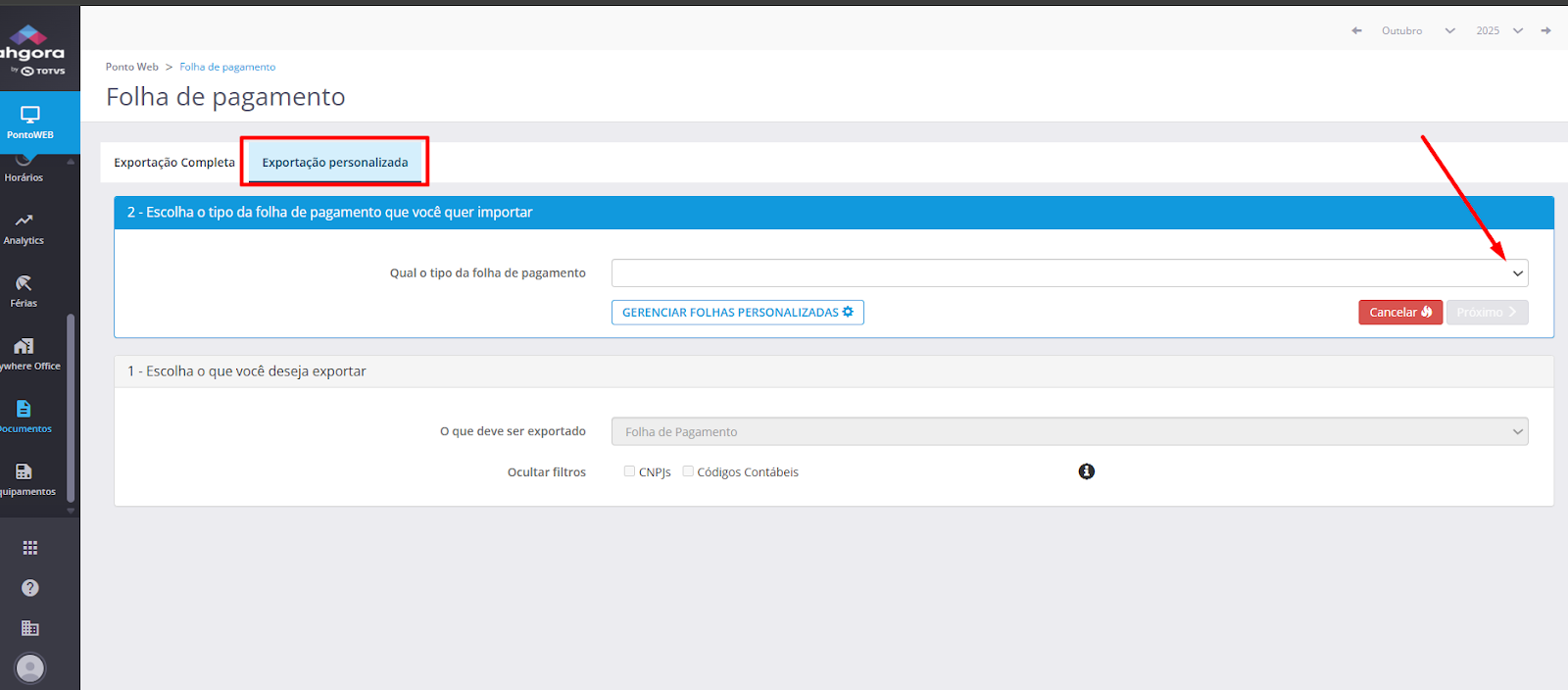The height and width of the screenshot is (690, 1568).
Task: Open the 2025 year dropdown
Action: (1499, 30)
